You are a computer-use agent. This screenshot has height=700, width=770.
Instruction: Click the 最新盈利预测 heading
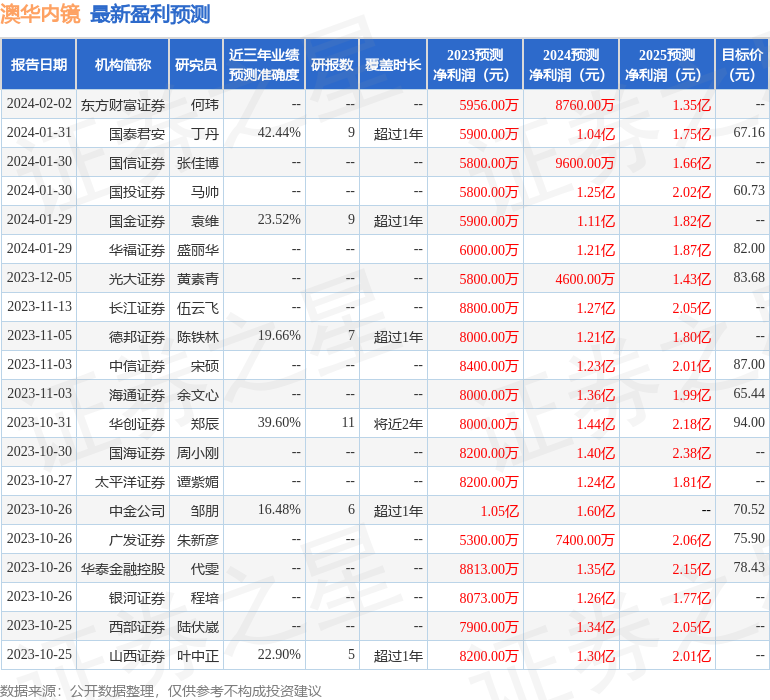(x=150, y=14)
